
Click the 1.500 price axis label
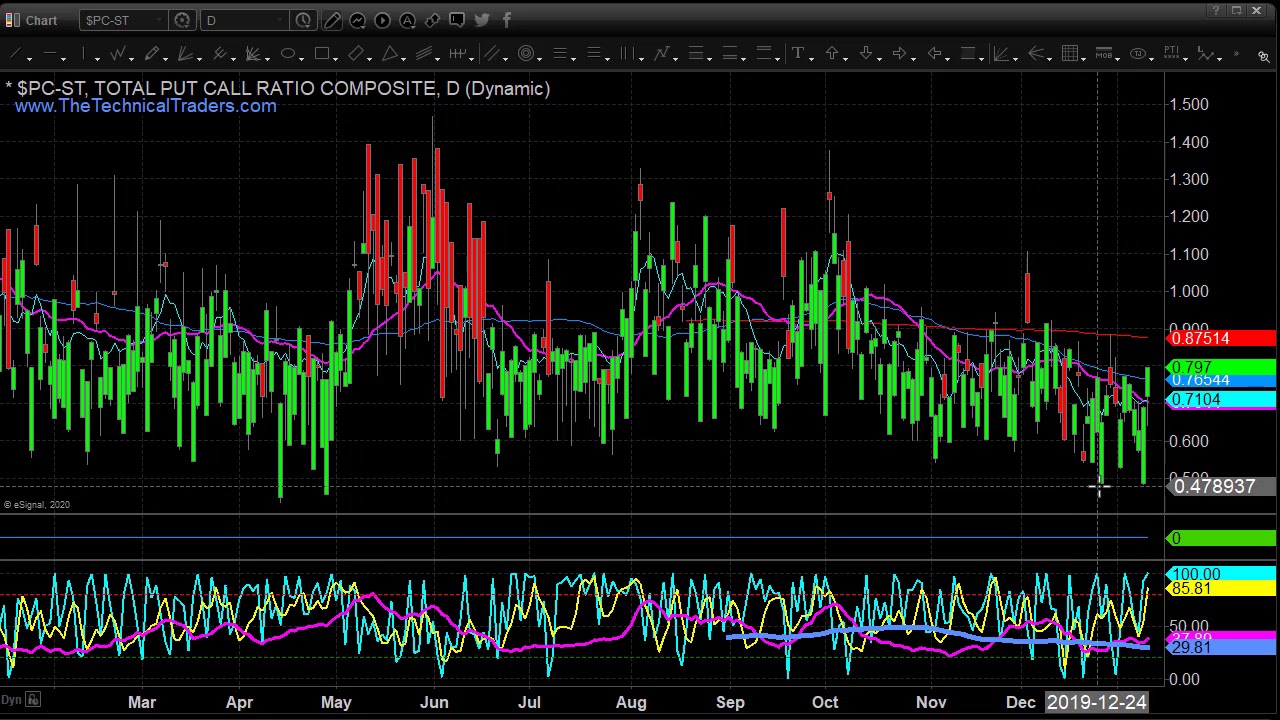pyautogui.click(x=1189, y=104)
